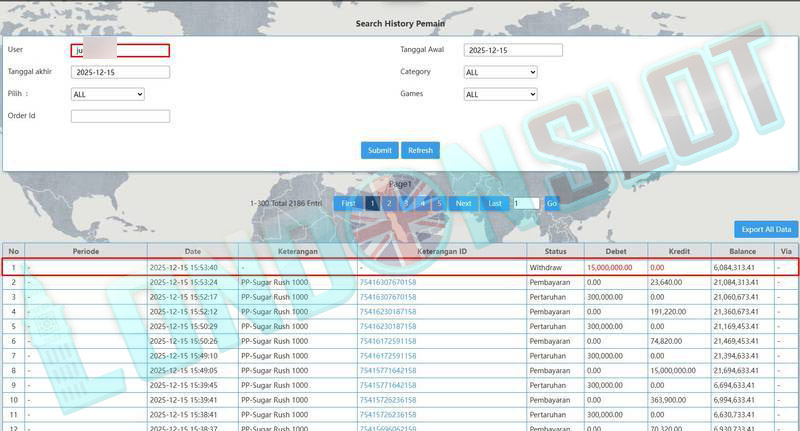This screenshot has width=800, height=431.
Task: Jump to pagination page 5
Action: tap(437, 203)
